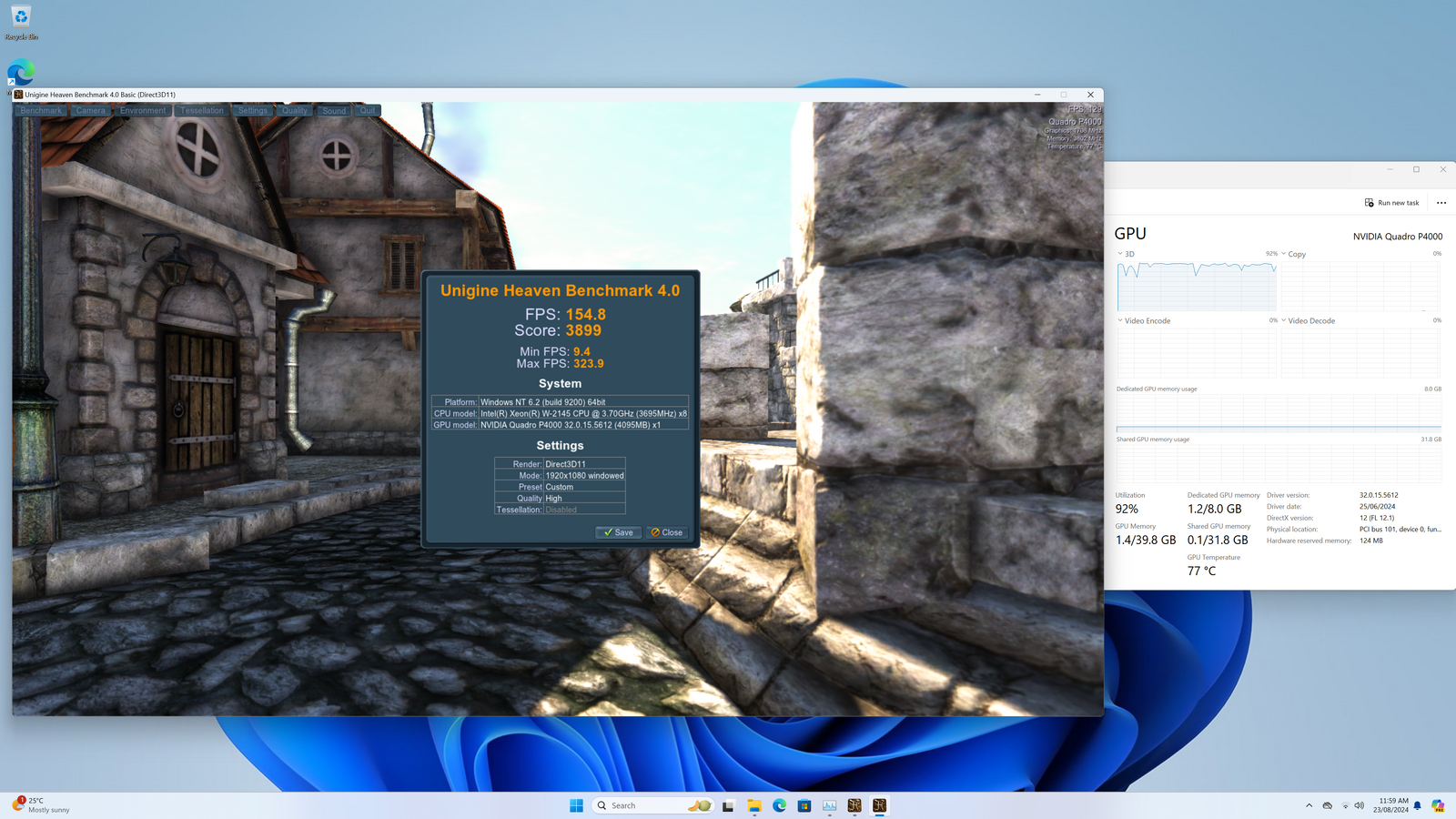Click the driver date 25/06/2024
1456x819 pixels.
pos(1377,506)
